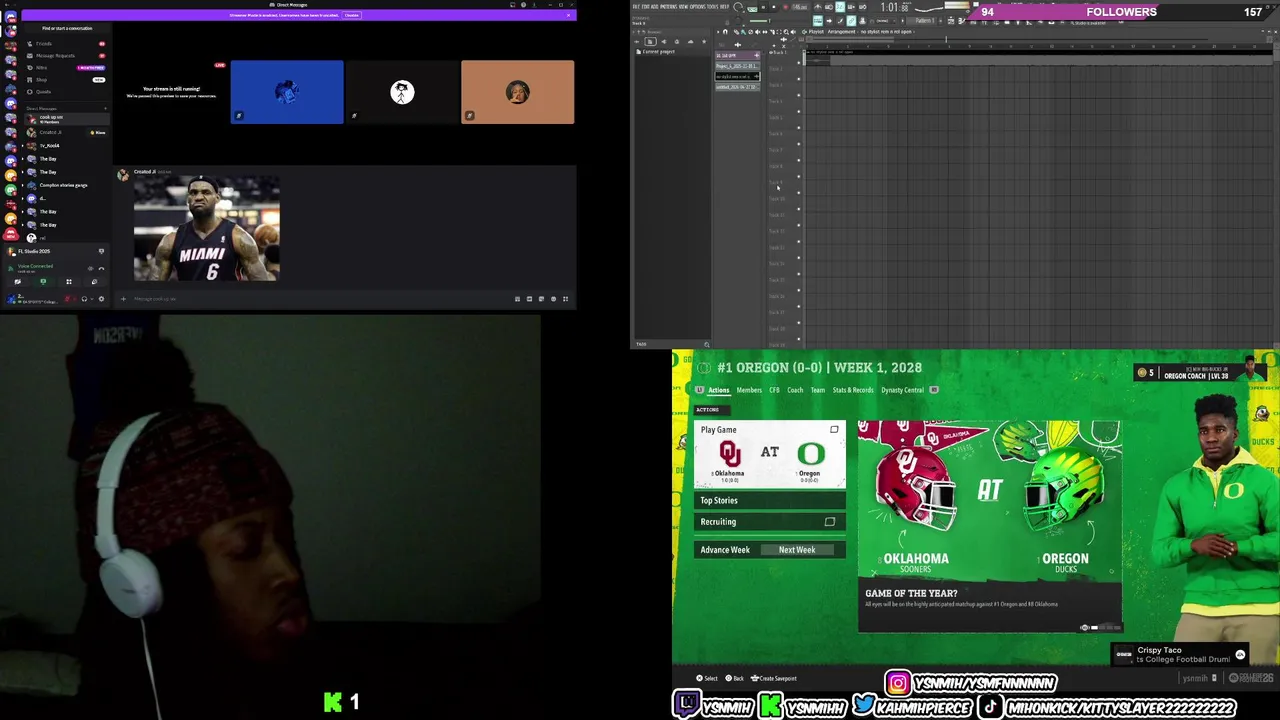Image resolution: width=1280 pixels, height=720 pixels.
Task: Click Next Week option
Action: (x=797, y=550)
